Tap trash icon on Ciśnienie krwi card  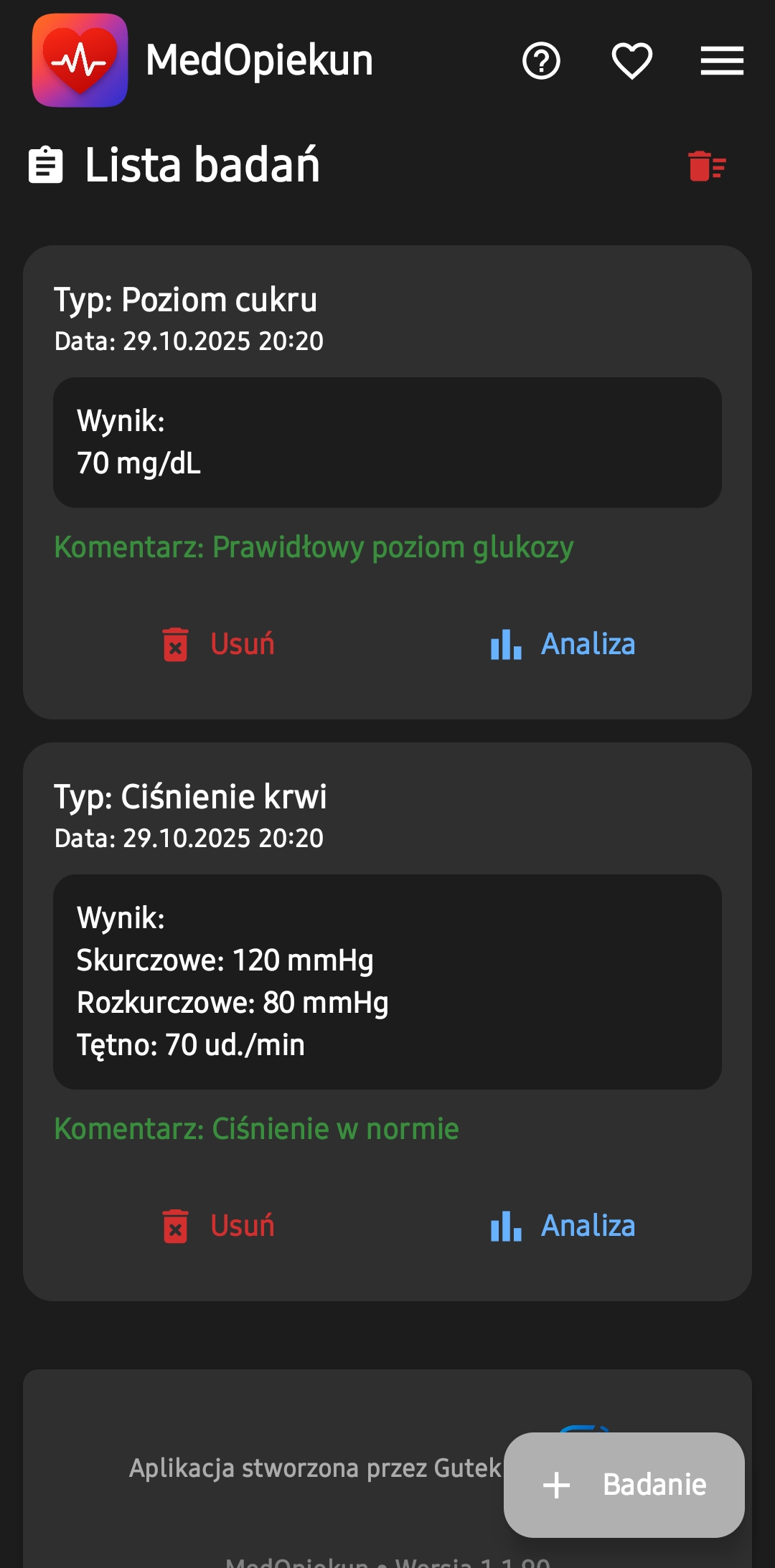point(175,1226)
